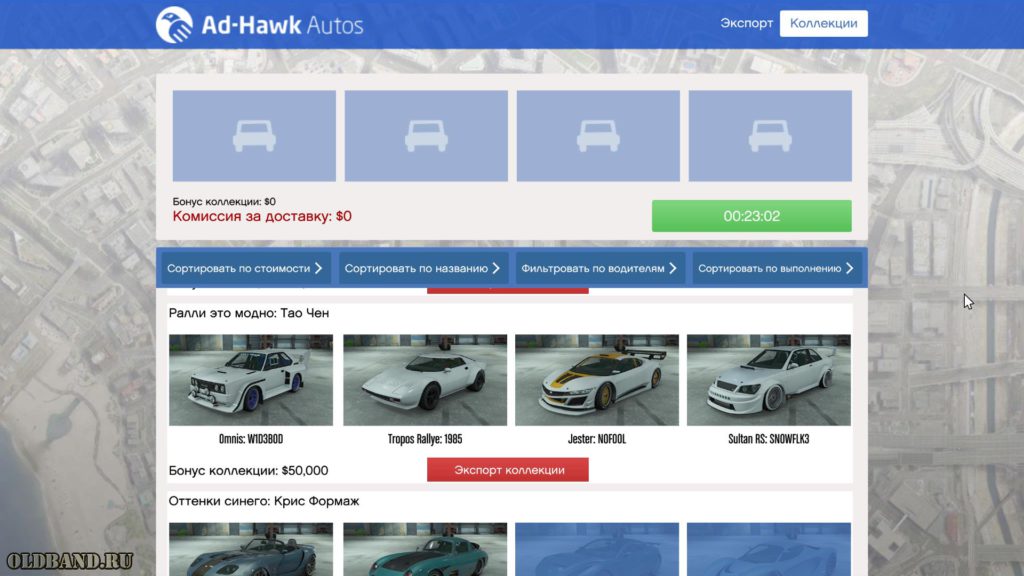
Task: Select the Jester N0F00L car thumbnail
Action: click(597, 380)
